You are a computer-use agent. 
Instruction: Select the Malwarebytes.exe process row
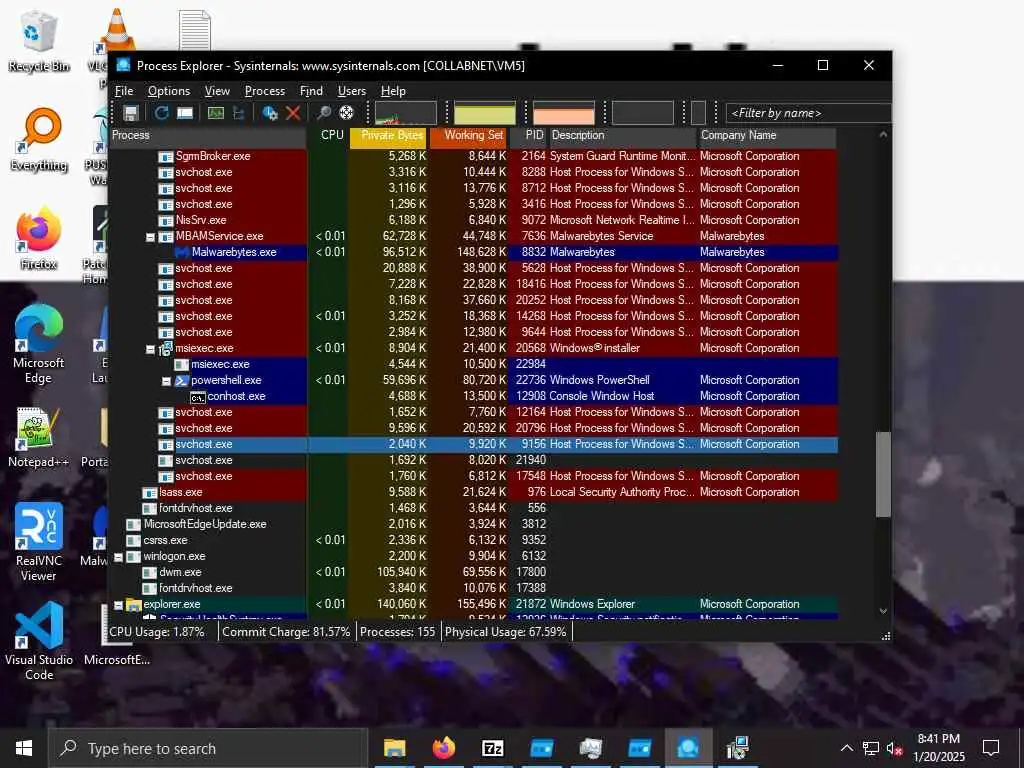coord(473,252)
